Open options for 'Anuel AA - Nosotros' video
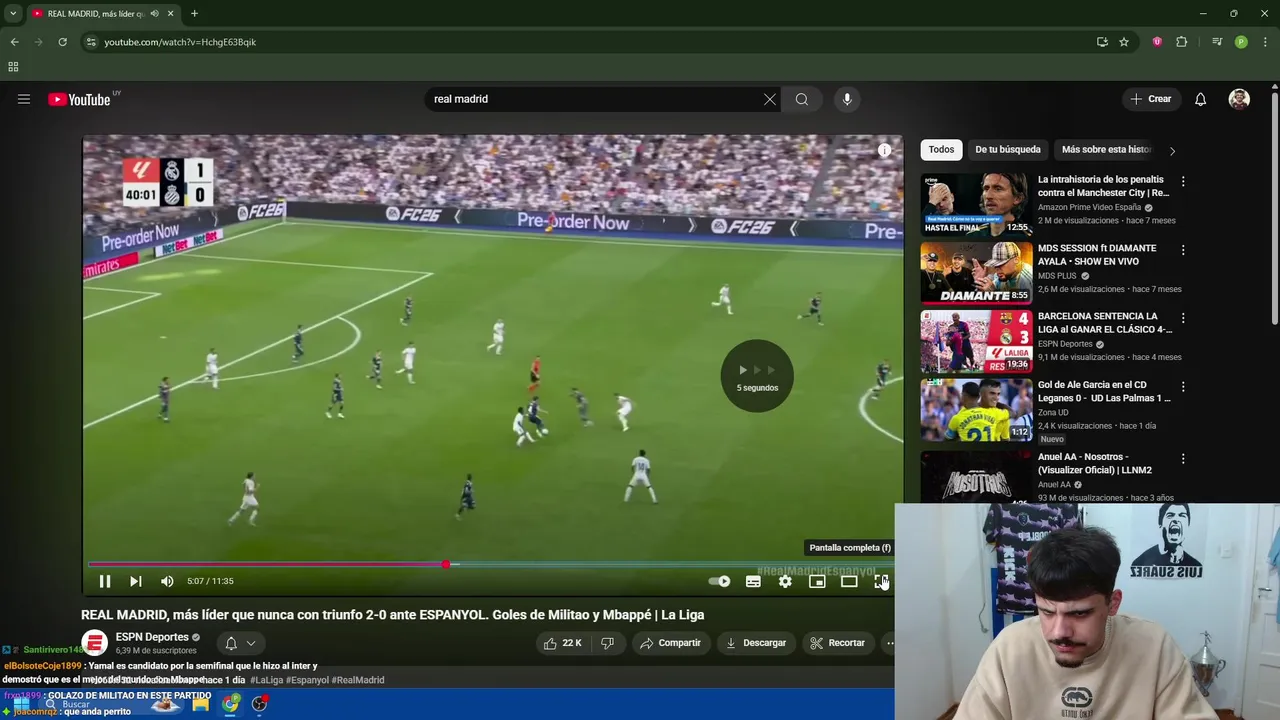1280x720 pixels. (x=1183, y=459)
